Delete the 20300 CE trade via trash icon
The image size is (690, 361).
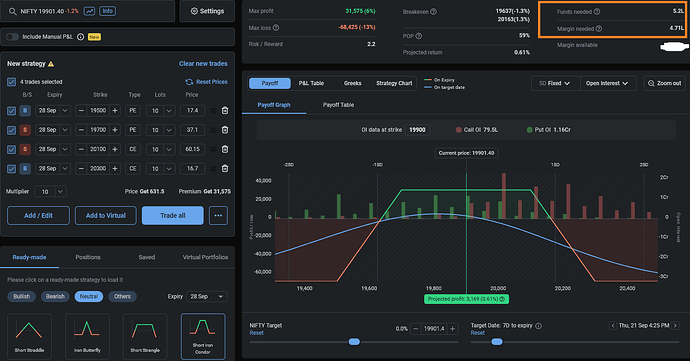(x=225, y=169)
